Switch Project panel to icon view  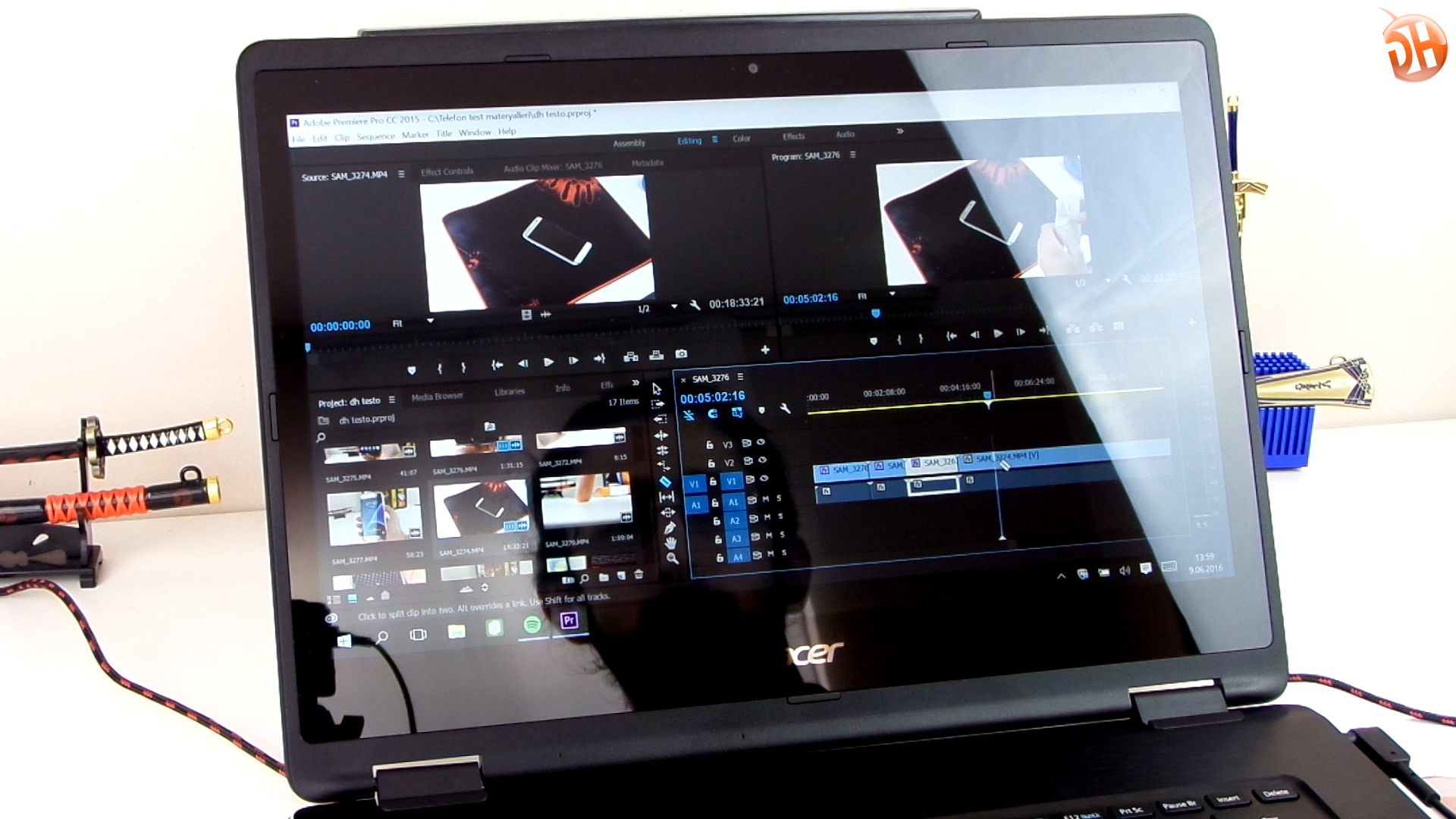coord(353,598)
